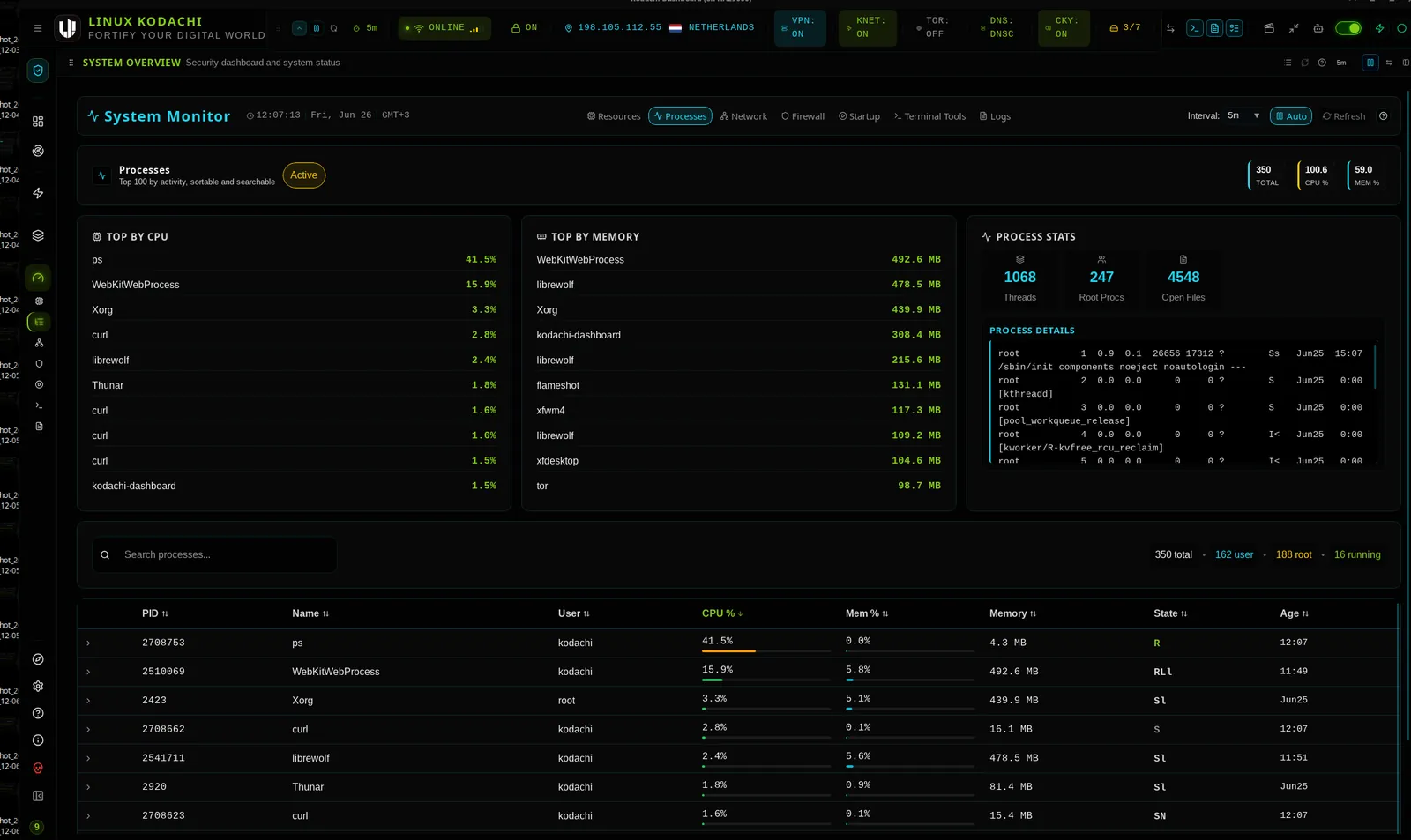The height and width of the screenshot is (840, 1411).
Task: Expand the curl row with PID 2708662
Action: (88, 730)
